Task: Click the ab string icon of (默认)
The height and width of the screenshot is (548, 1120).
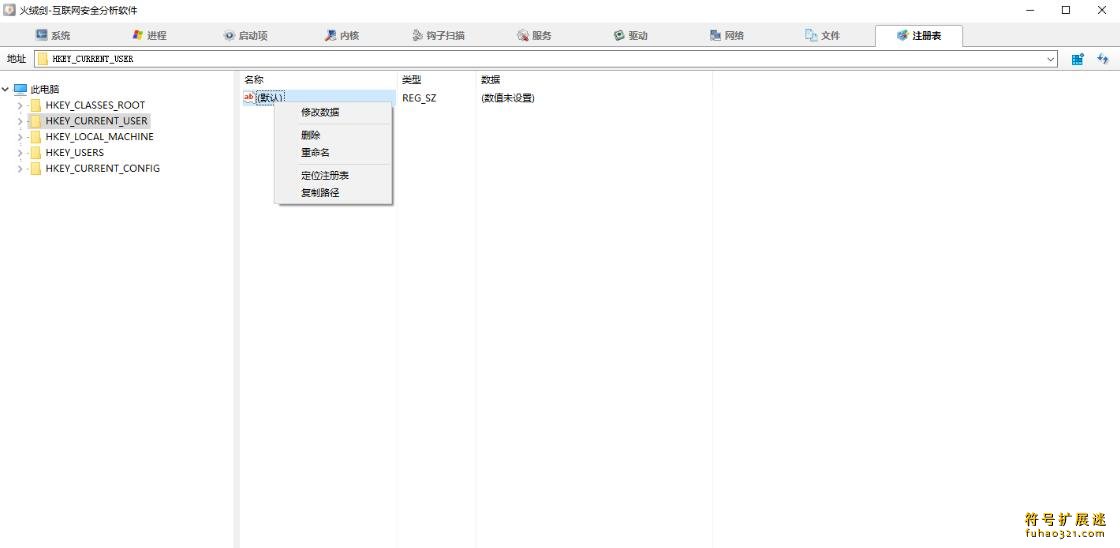Action: (x=249, y=97)
